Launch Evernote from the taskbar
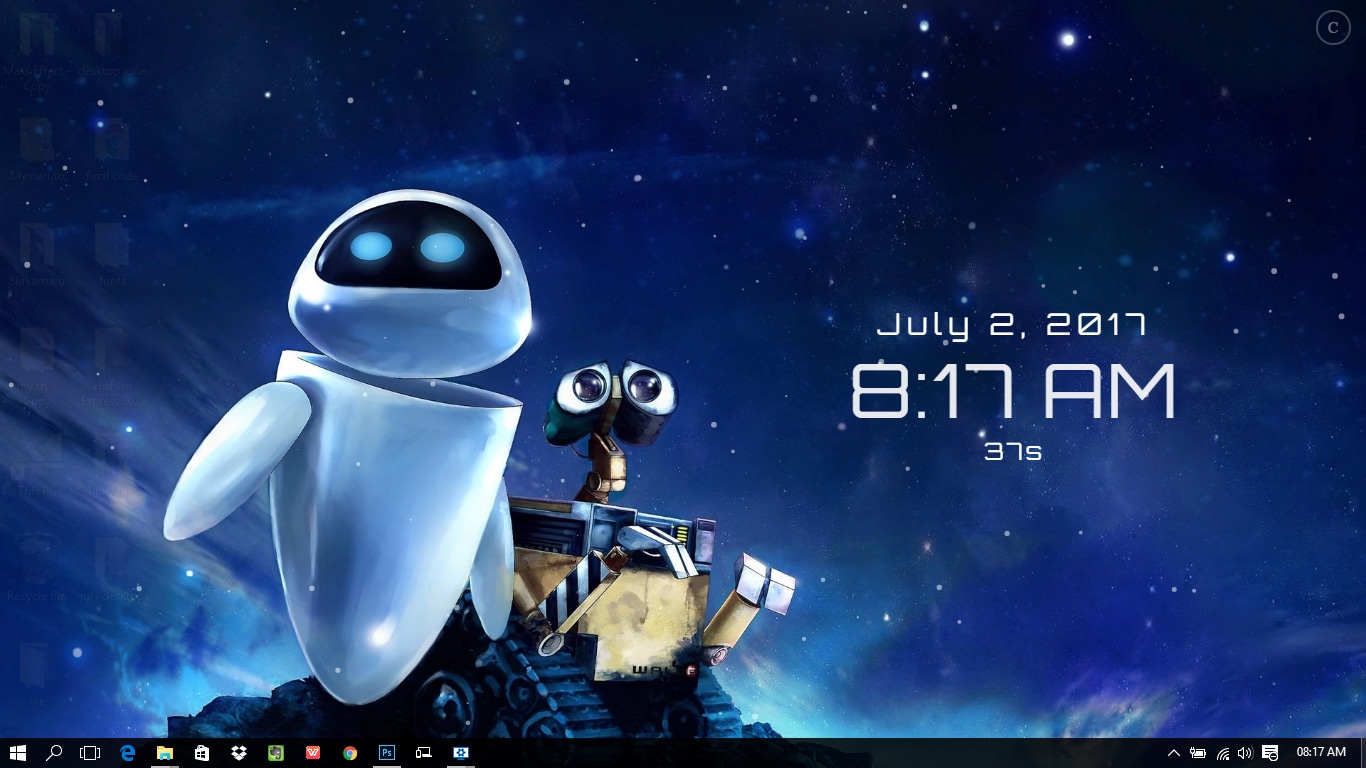1366x768 pixels. coord(275,753)
